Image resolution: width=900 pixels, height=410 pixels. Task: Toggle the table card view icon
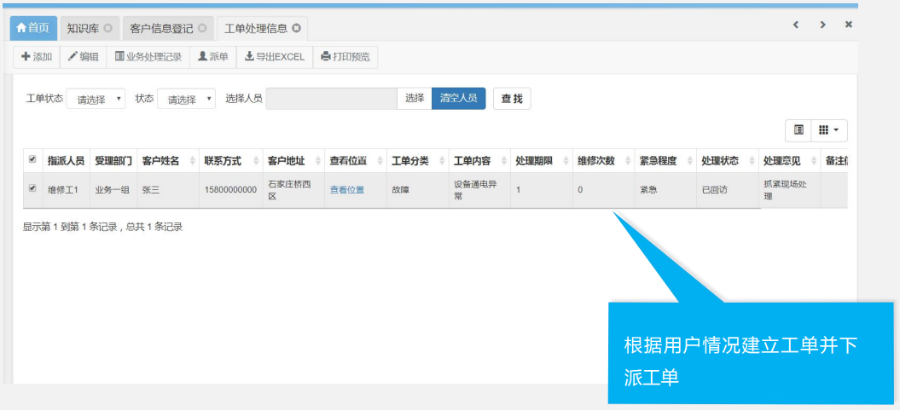[799, 130]
